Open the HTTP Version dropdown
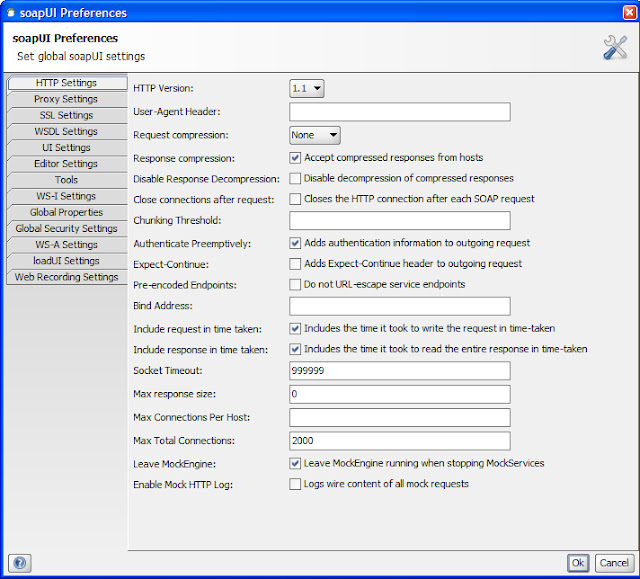Screen dimensions: 640x579 click(307, 88)
